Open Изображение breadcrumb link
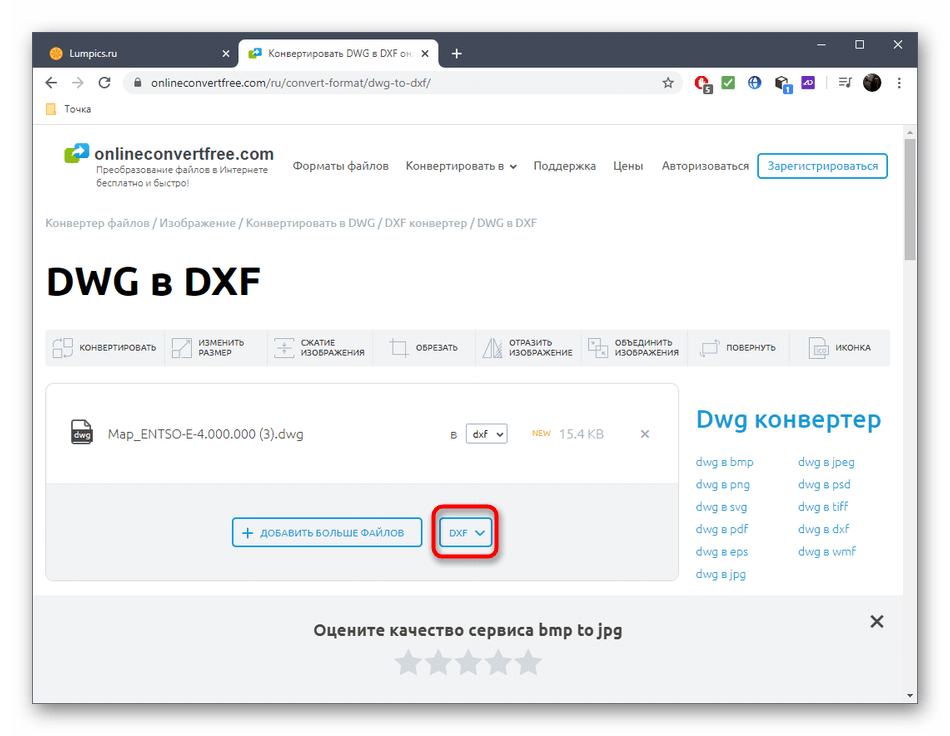The image size is (950, 736). 197,223
